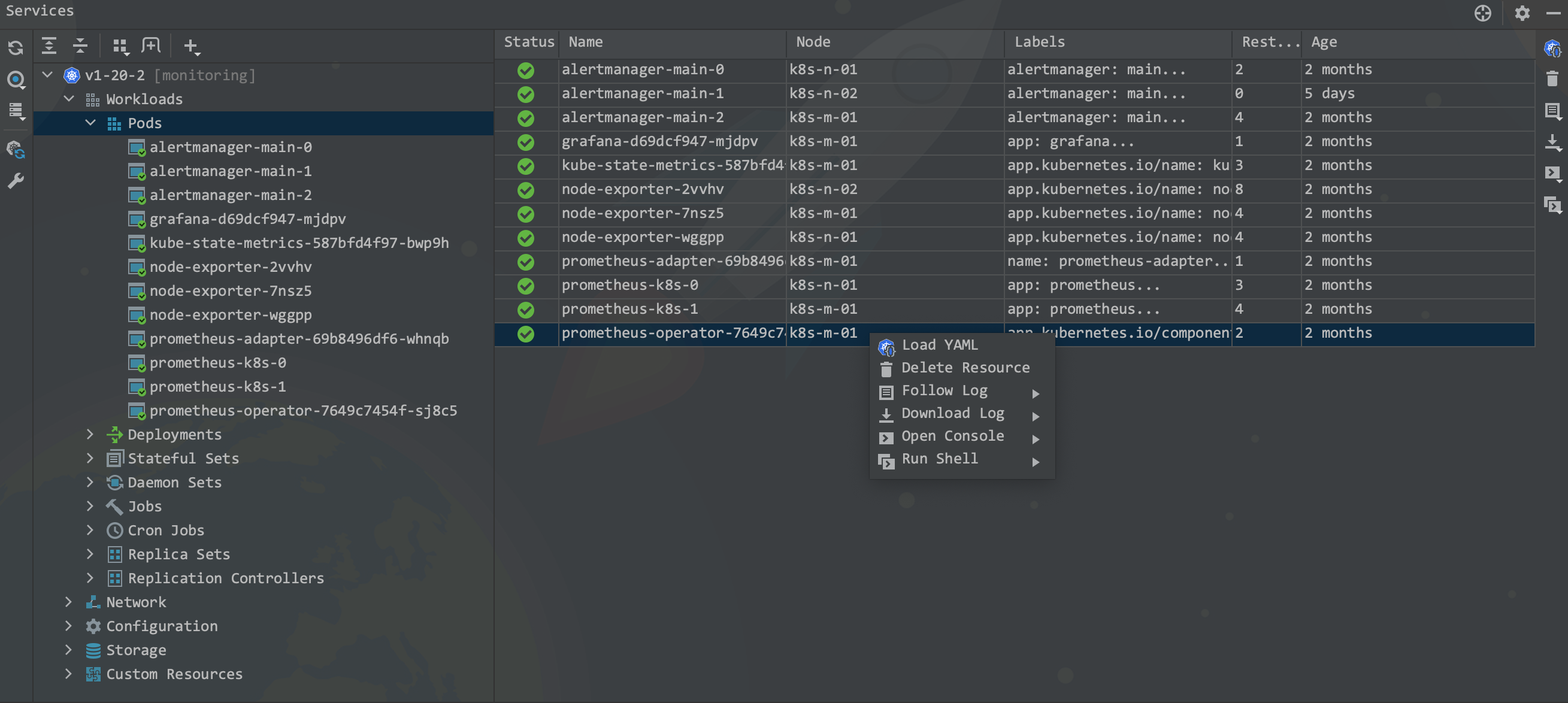This screenshot has width=1568, height=703.
Task: Click the Expand All toolbar icon
Action: point(49,46)
